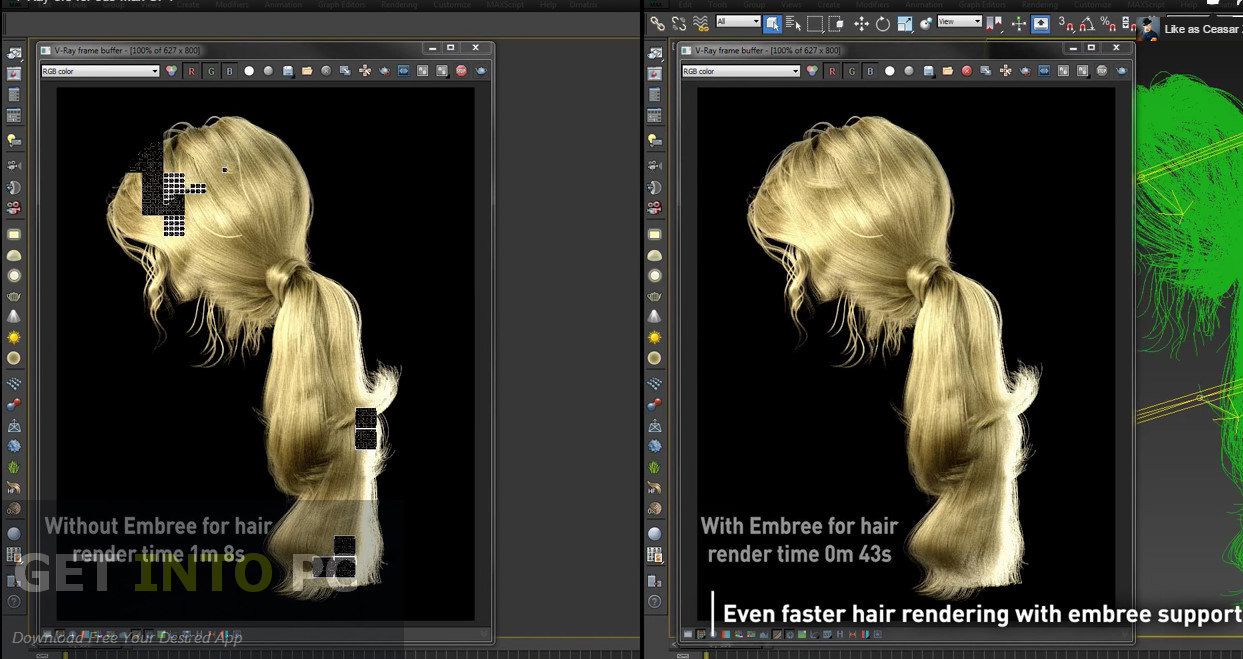Duplicate to Max frame buffer, left window
Image resolution: width=1243 pixels, height=659 pixels.
pos(344,71)
